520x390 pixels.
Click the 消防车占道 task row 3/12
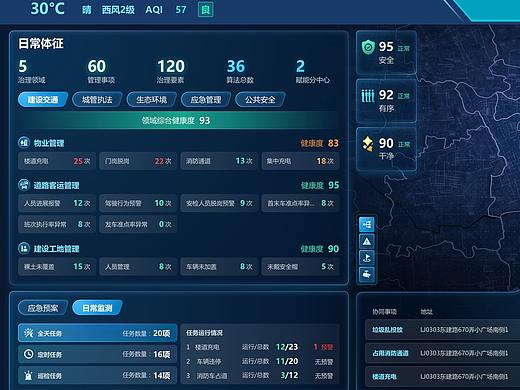coord(260,375)
